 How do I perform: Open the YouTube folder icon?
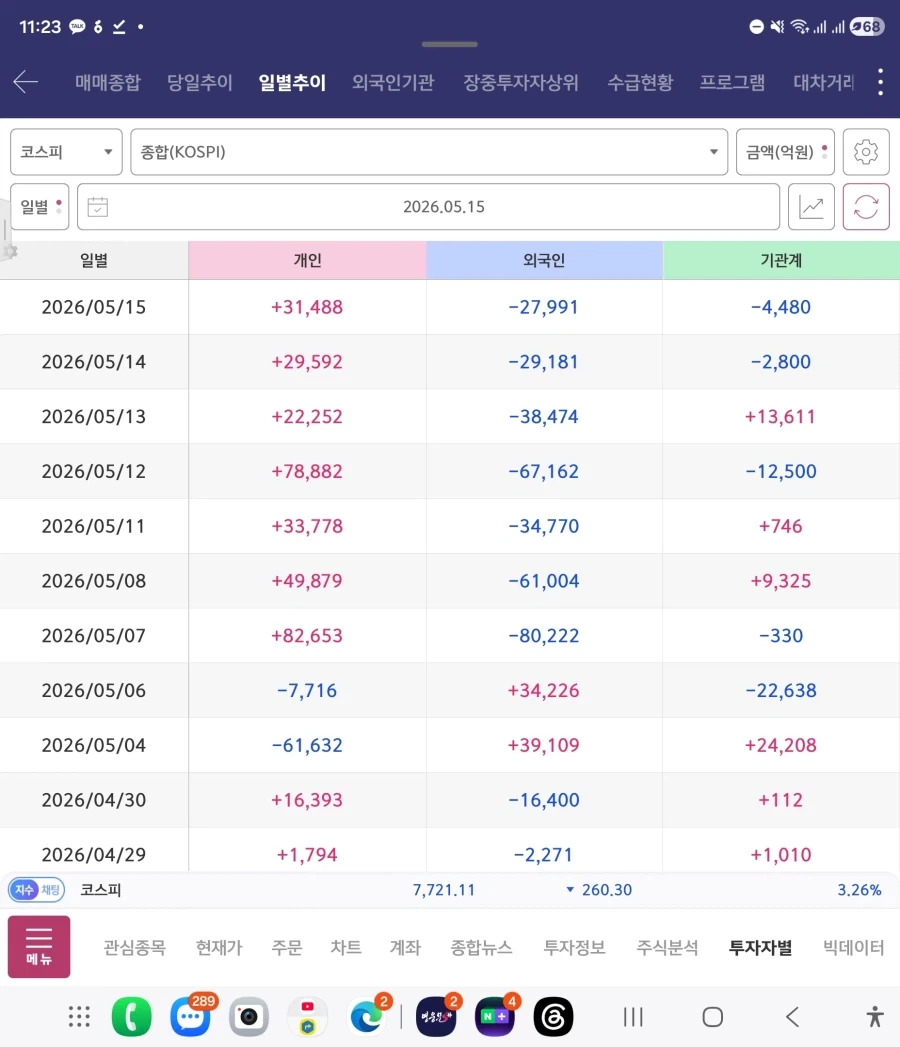(x=308, y=1017)
